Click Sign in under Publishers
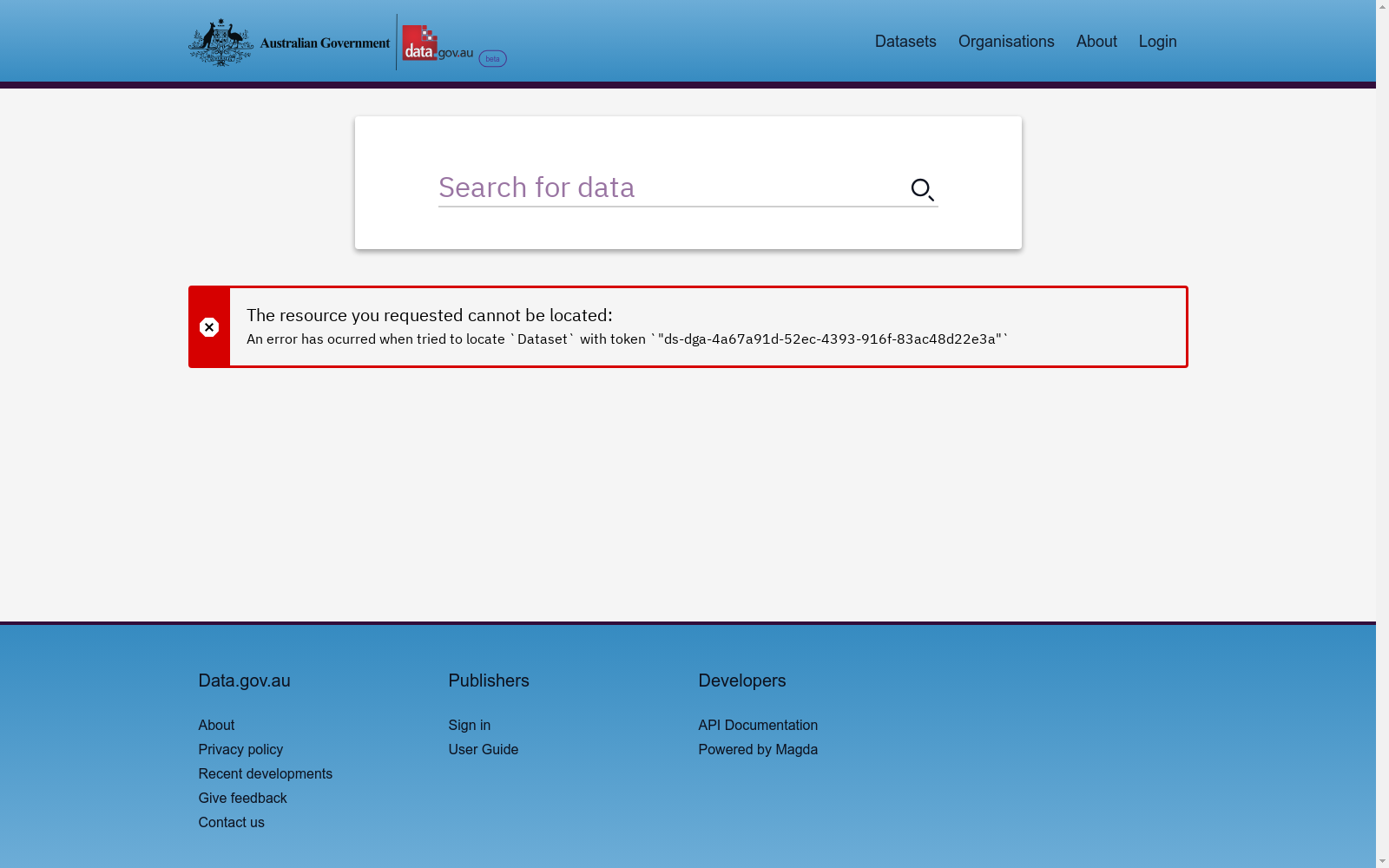 [x=469, y=725]
